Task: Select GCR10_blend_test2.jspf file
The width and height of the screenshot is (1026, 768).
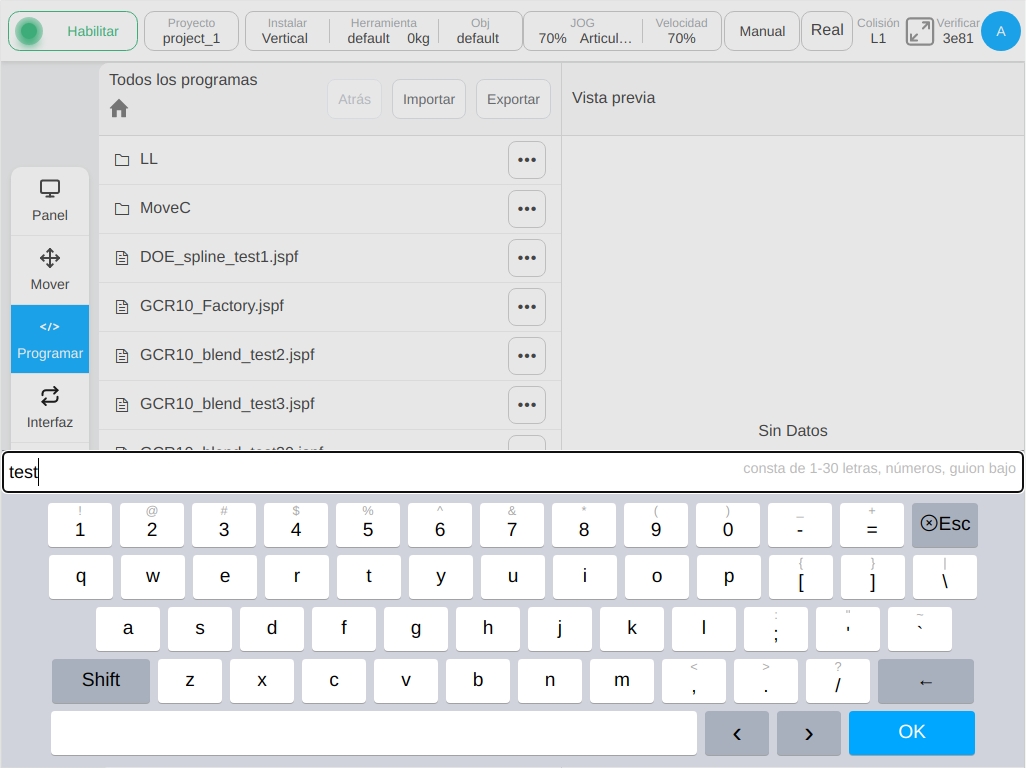Action: [x=330, y=356]
